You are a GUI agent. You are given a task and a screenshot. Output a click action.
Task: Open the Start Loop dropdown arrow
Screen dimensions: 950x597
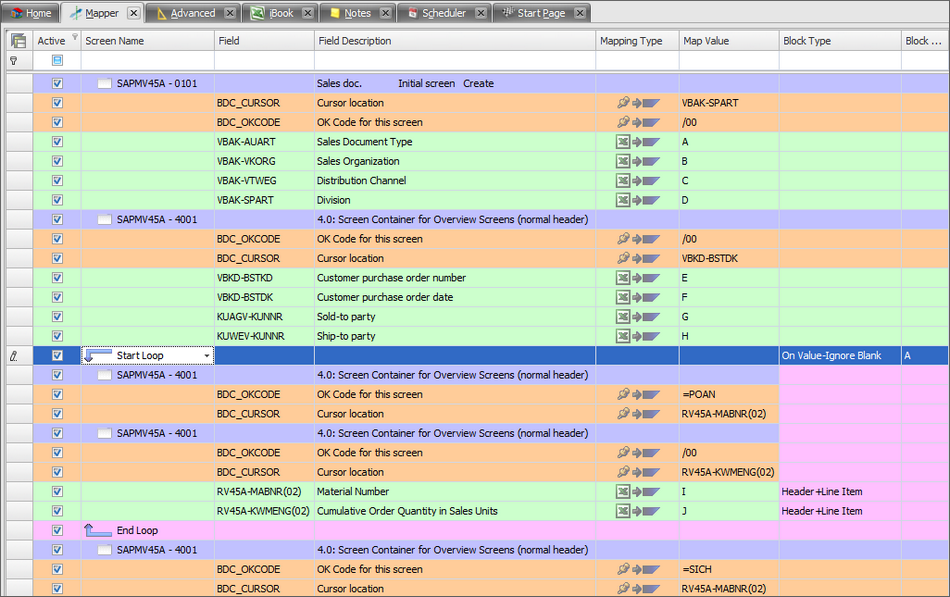(207, 356)
